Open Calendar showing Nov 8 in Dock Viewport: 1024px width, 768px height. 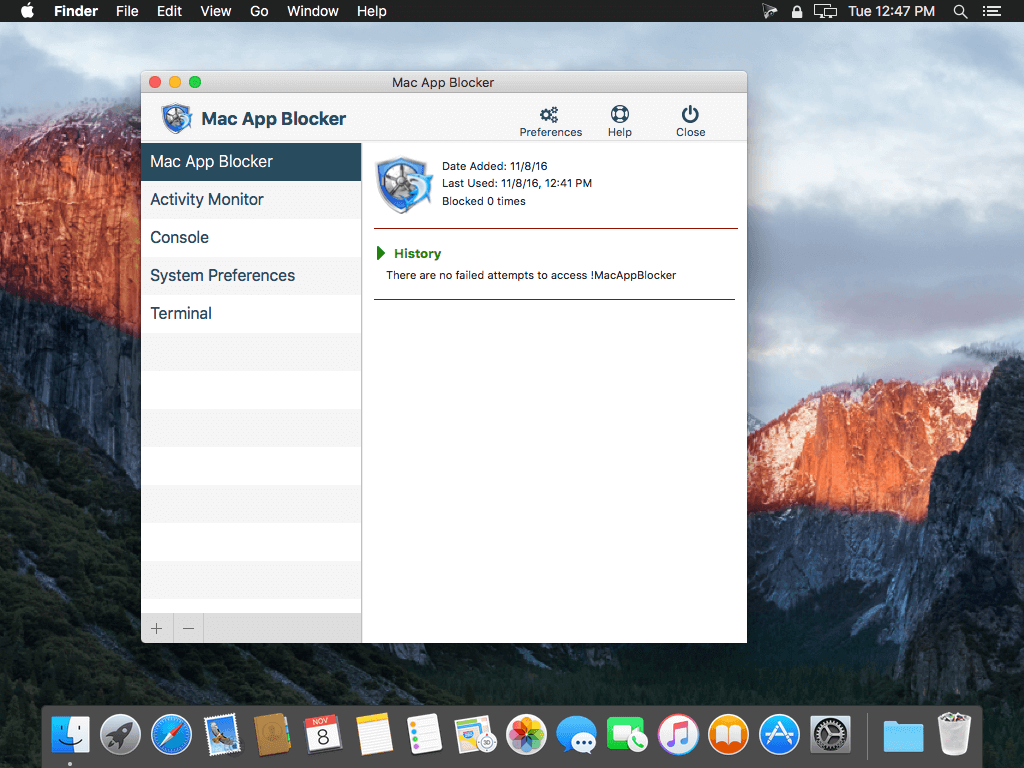tap(323, 734)
